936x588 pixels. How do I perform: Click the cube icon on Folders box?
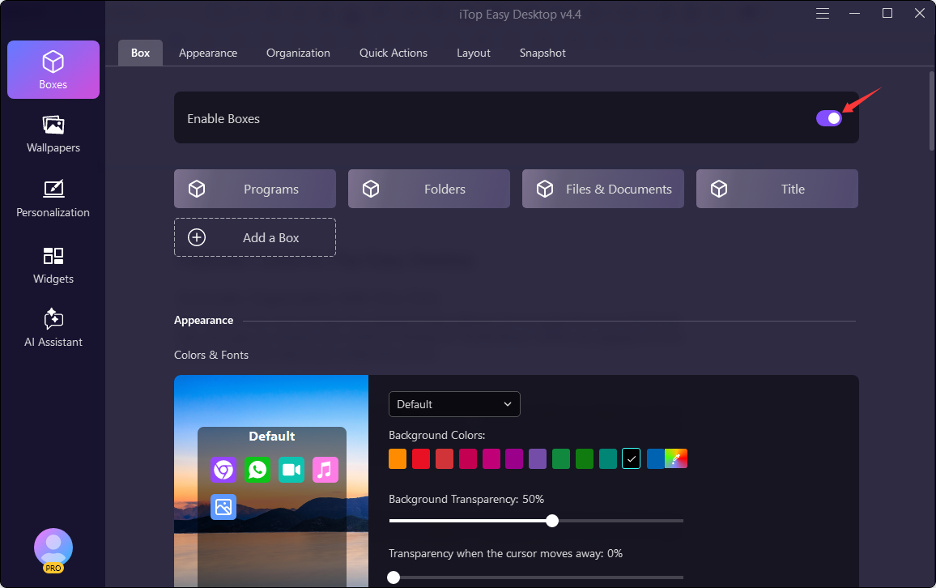click(x=371, y=189)
